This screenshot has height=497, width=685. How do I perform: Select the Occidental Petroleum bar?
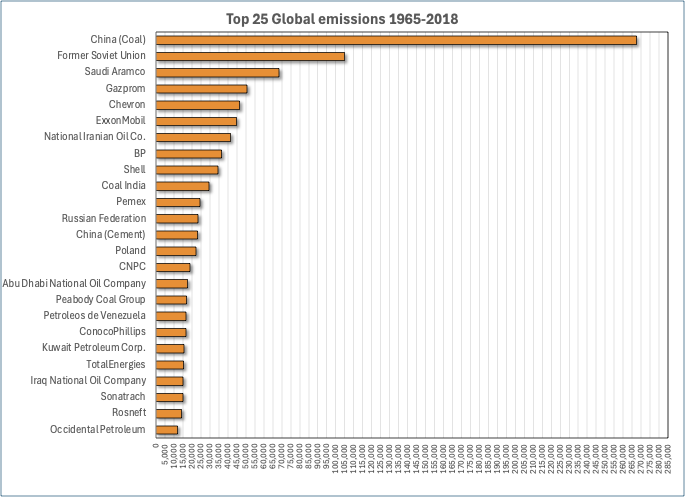[166, 430]
